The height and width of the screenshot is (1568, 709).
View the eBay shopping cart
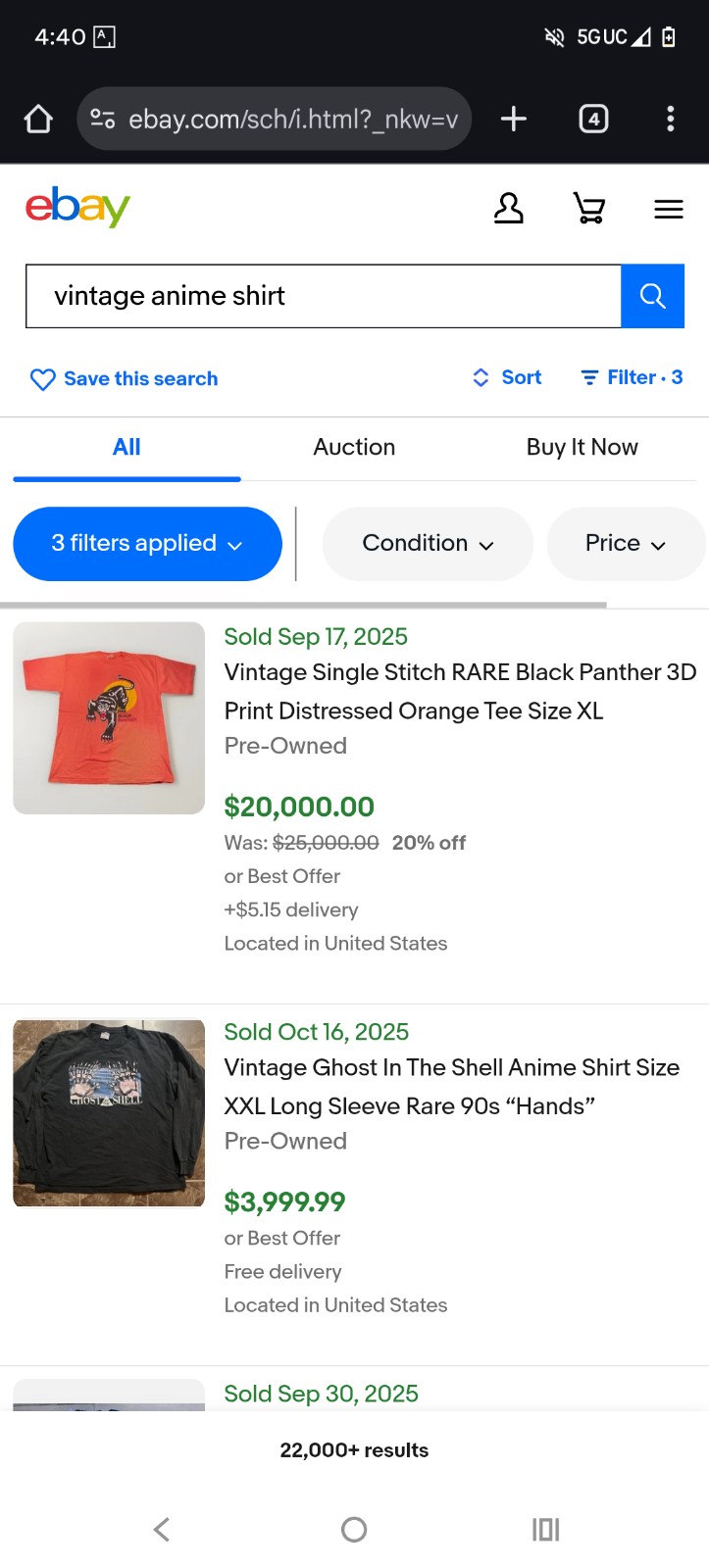click(588, 208)
